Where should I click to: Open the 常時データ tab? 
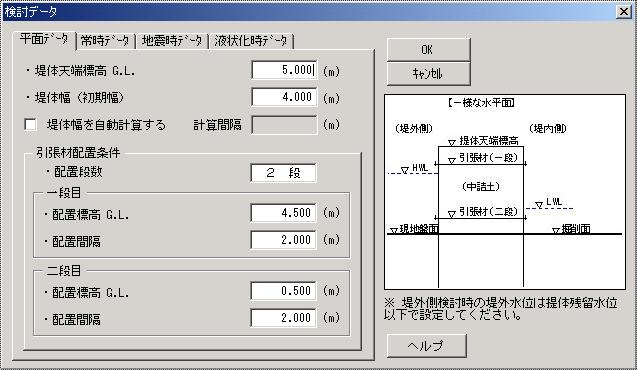105,41
